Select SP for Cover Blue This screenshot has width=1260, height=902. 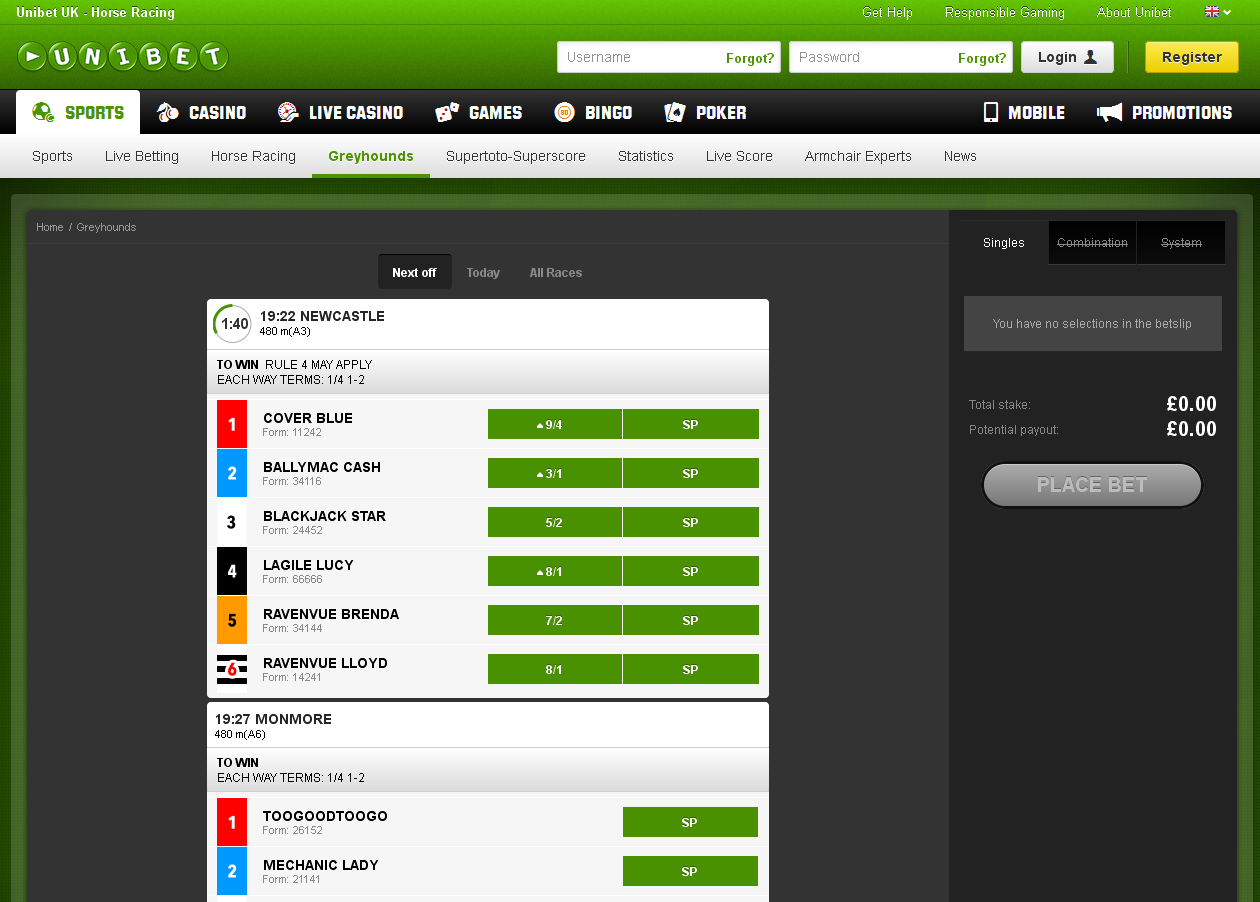point(691,424)
